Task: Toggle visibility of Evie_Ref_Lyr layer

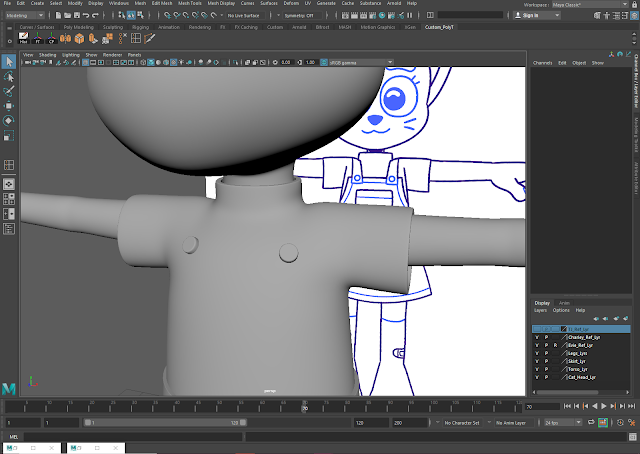Action: (x=537, y=345)
